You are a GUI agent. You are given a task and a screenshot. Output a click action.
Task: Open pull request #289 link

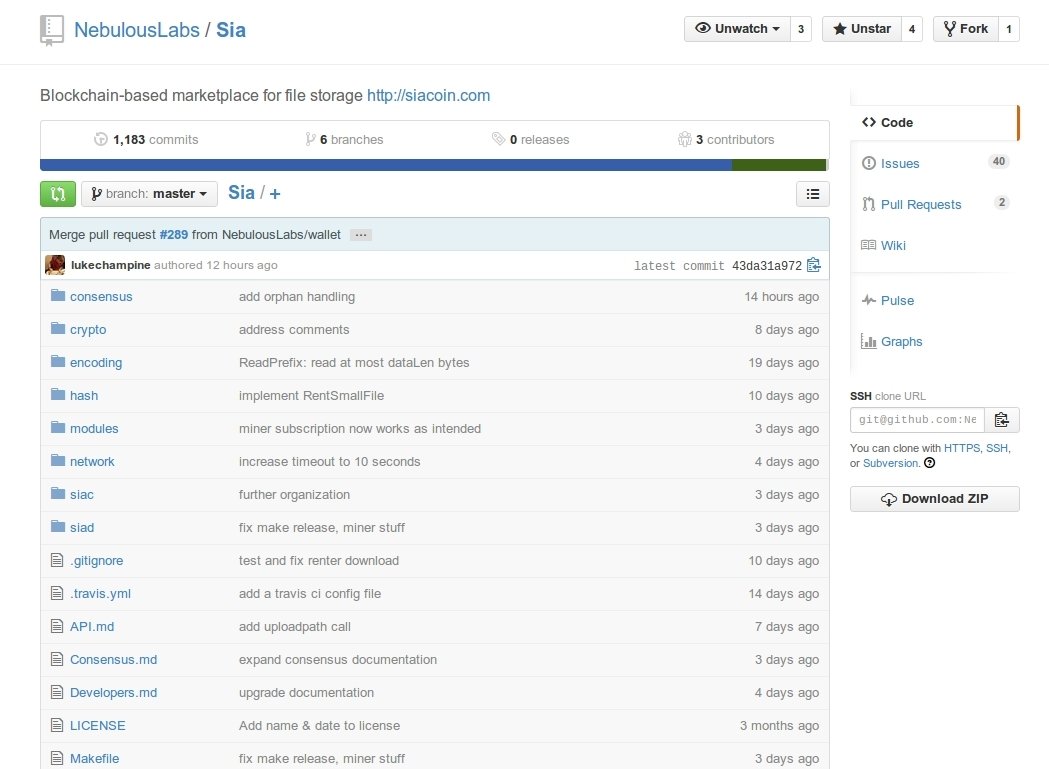174,235
